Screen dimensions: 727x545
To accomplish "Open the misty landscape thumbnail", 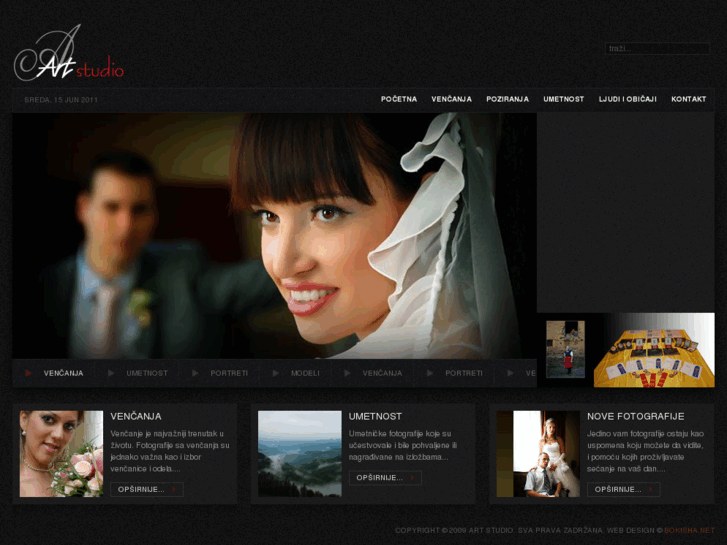I will 300,454.
